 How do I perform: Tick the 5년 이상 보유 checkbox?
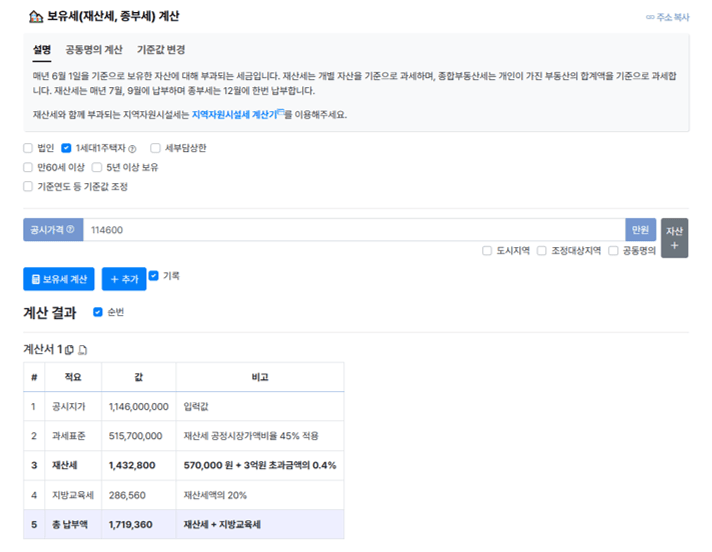97,168
